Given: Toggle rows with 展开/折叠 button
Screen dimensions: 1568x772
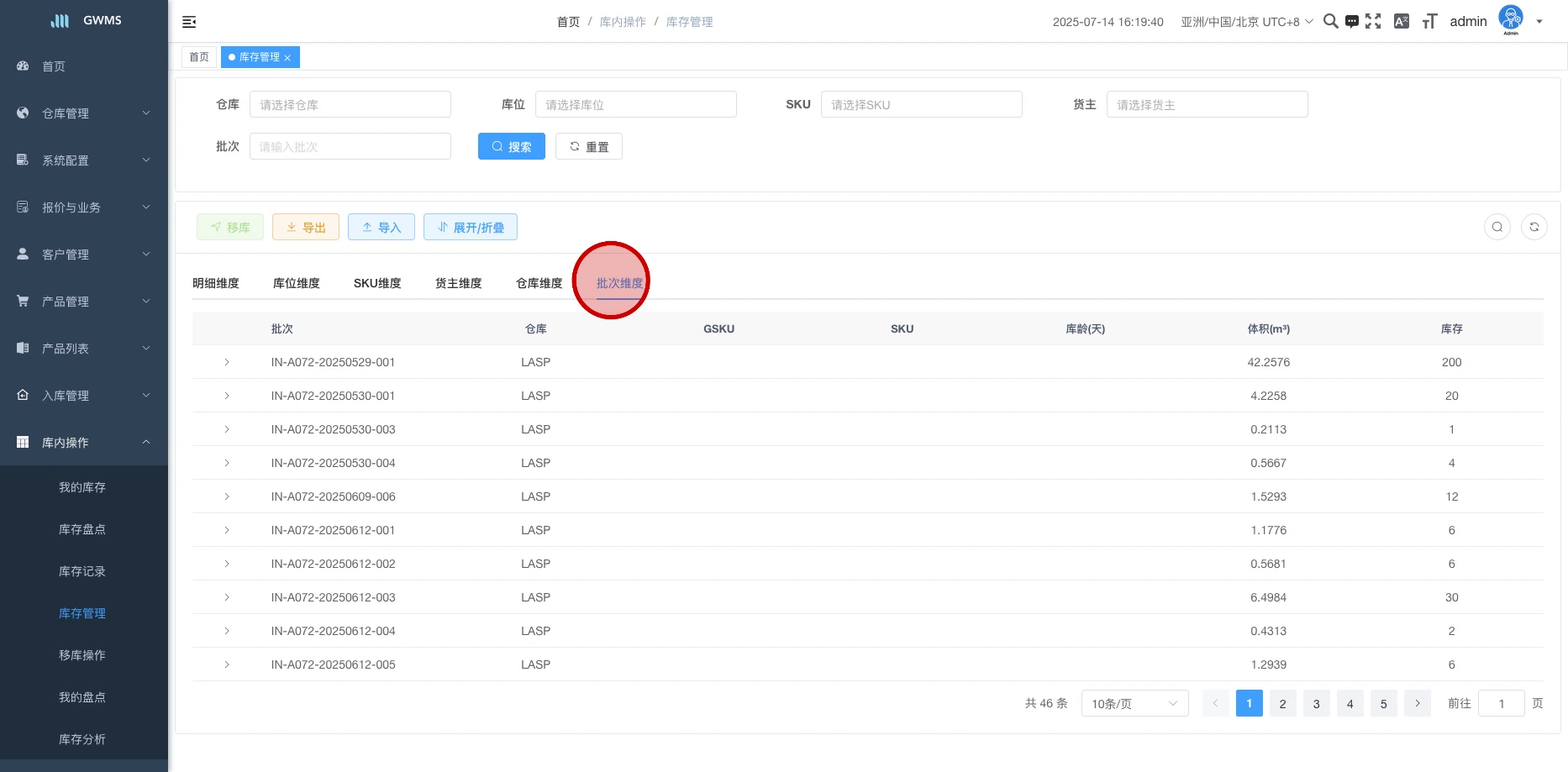Looking at the screenshot, I should [x=470, y=227].
